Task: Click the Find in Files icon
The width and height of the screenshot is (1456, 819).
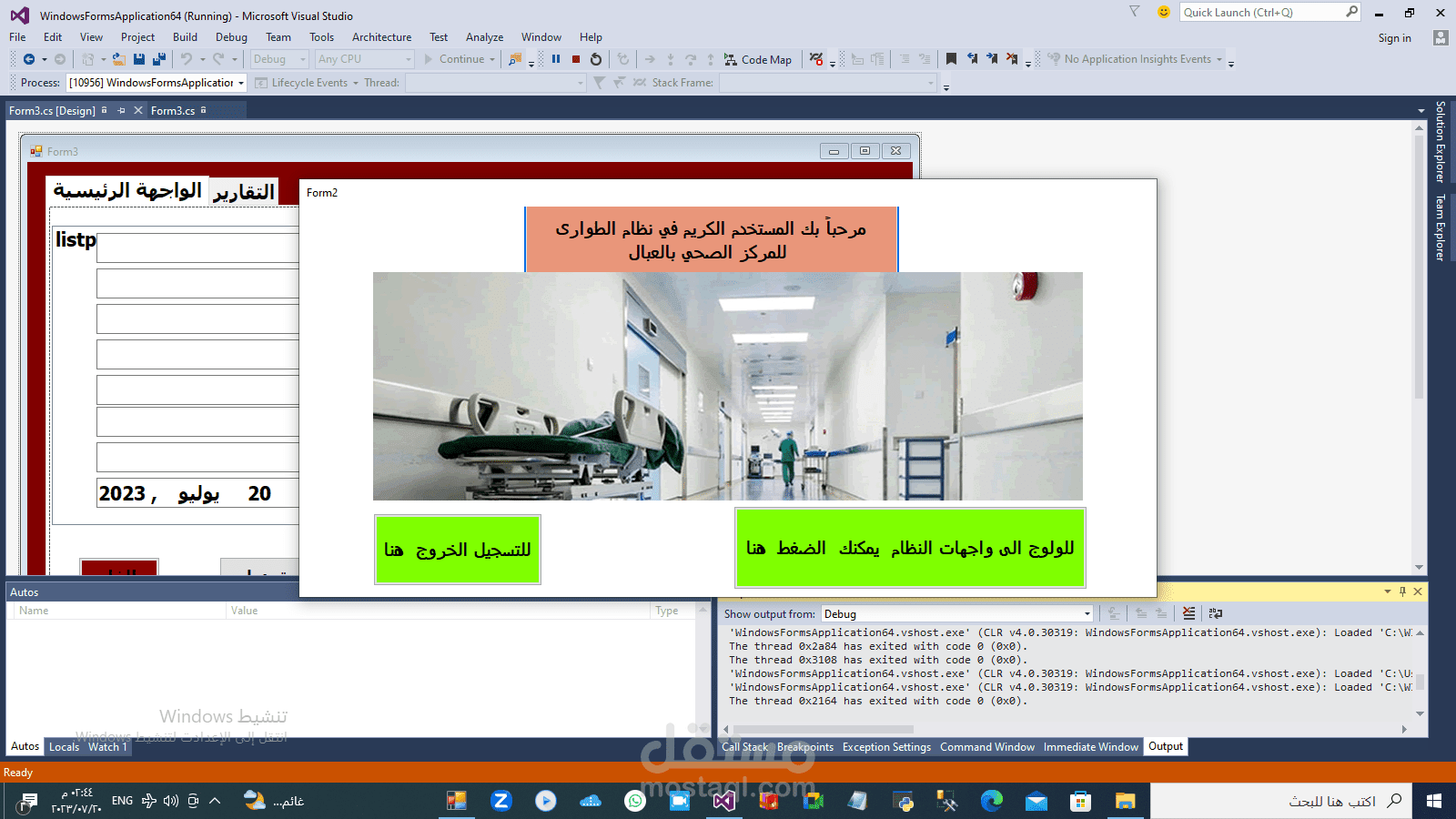Action: coord(515,59)
